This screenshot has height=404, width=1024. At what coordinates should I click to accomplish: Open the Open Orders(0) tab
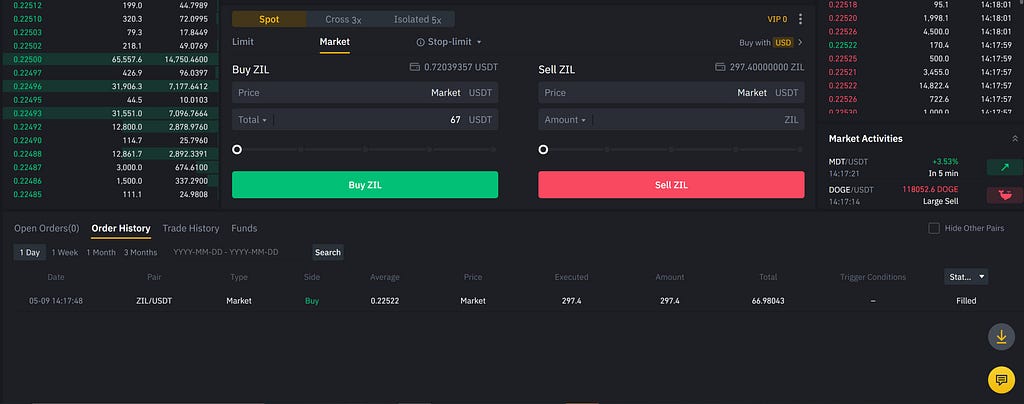coord(46,228)
